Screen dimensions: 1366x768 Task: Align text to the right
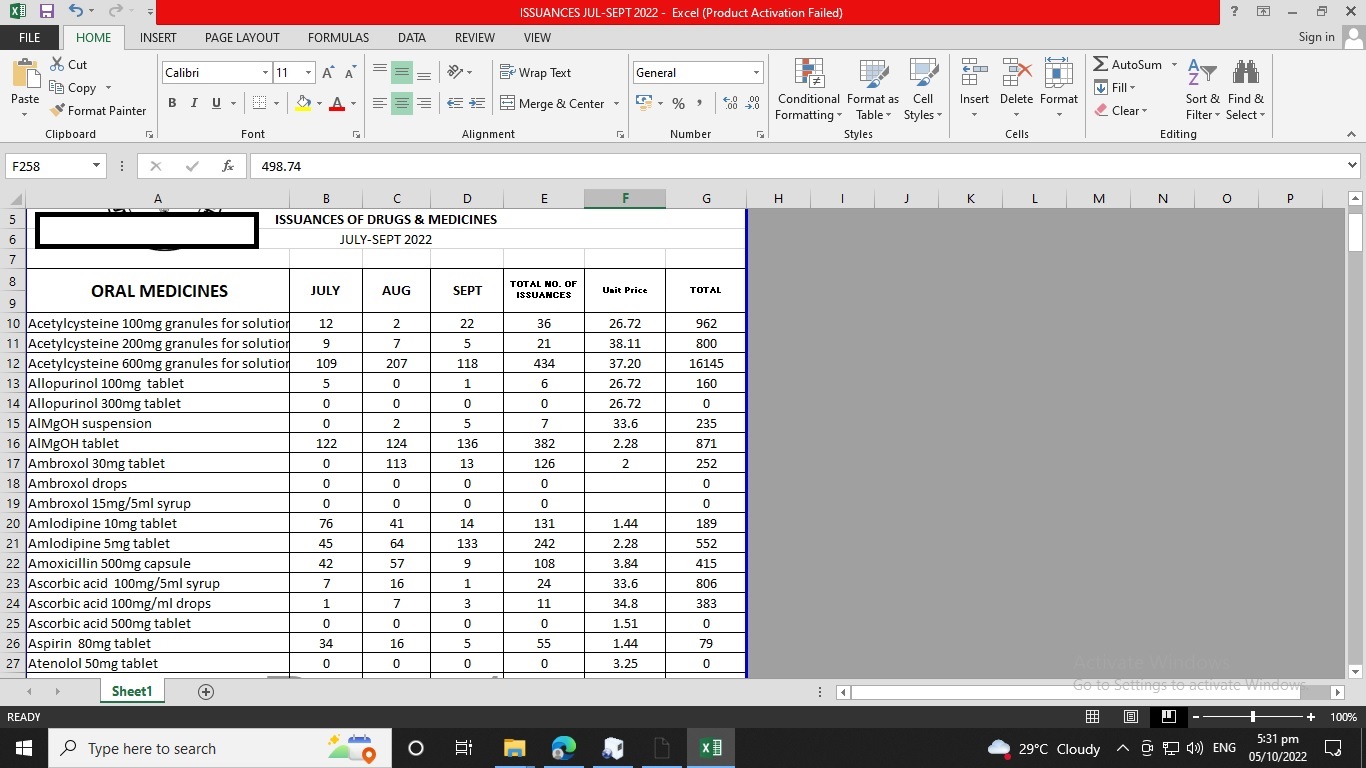point(424,103)
